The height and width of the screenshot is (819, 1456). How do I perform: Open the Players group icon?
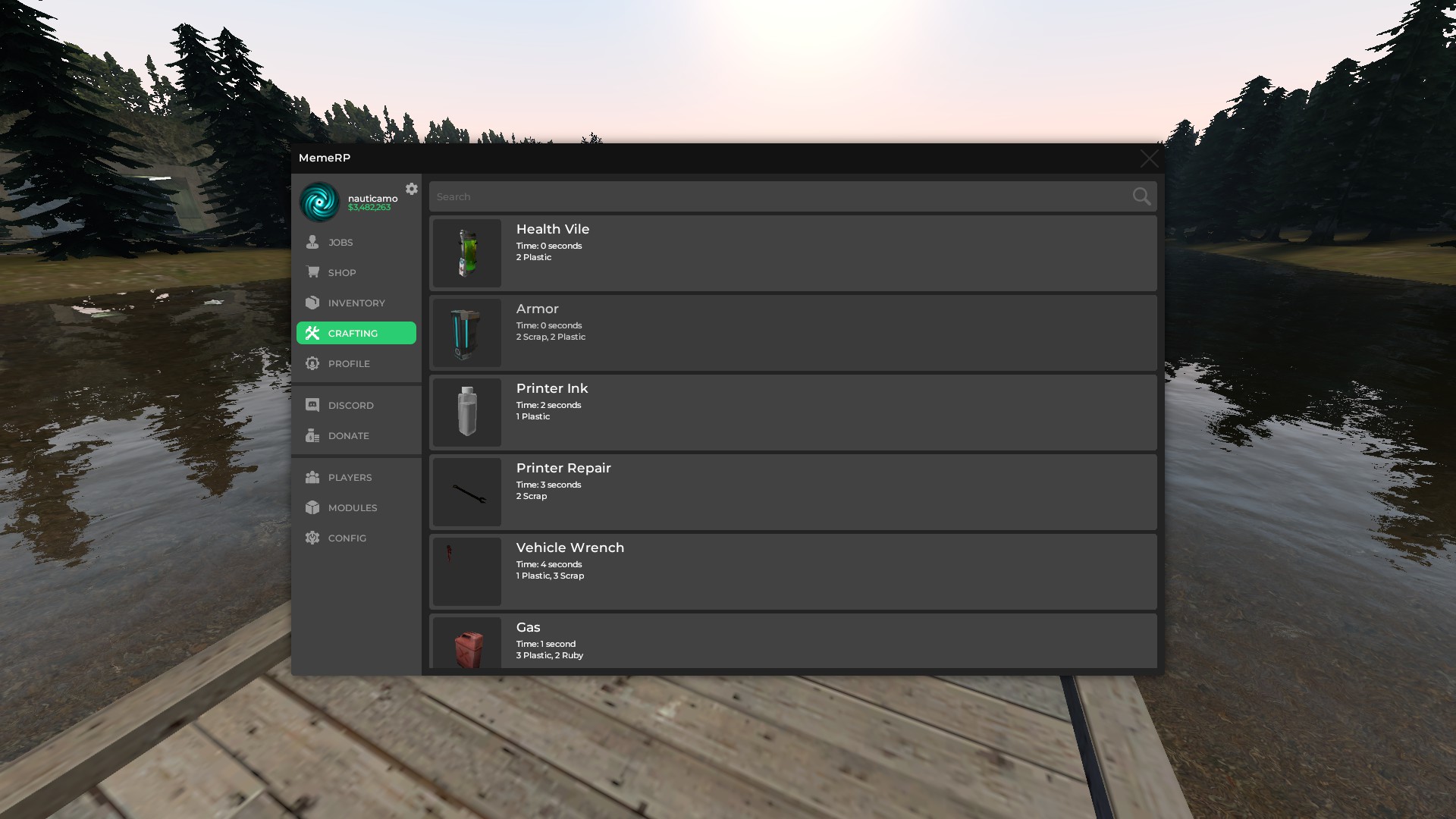312,477
